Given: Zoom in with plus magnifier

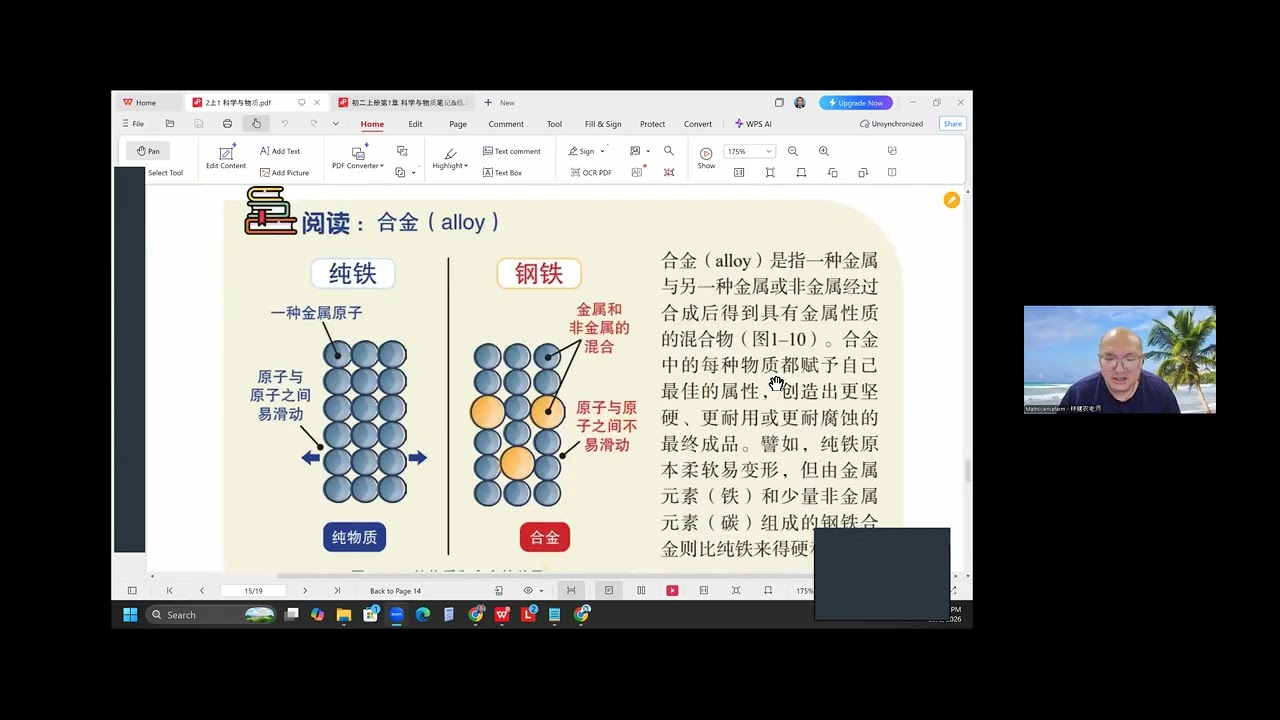Looking at the screenshot, I should click(x=824, y=151).
